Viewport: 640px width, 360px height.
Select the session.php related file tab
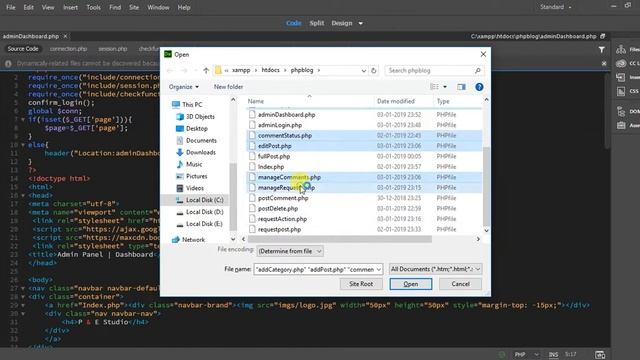[113, 49]
